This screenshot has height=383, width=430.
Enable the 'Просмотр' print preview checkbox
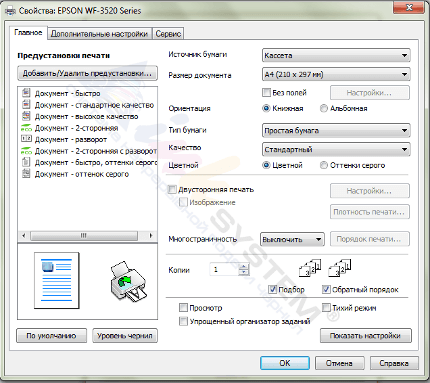pyautogui.click(x=183, y=307)
